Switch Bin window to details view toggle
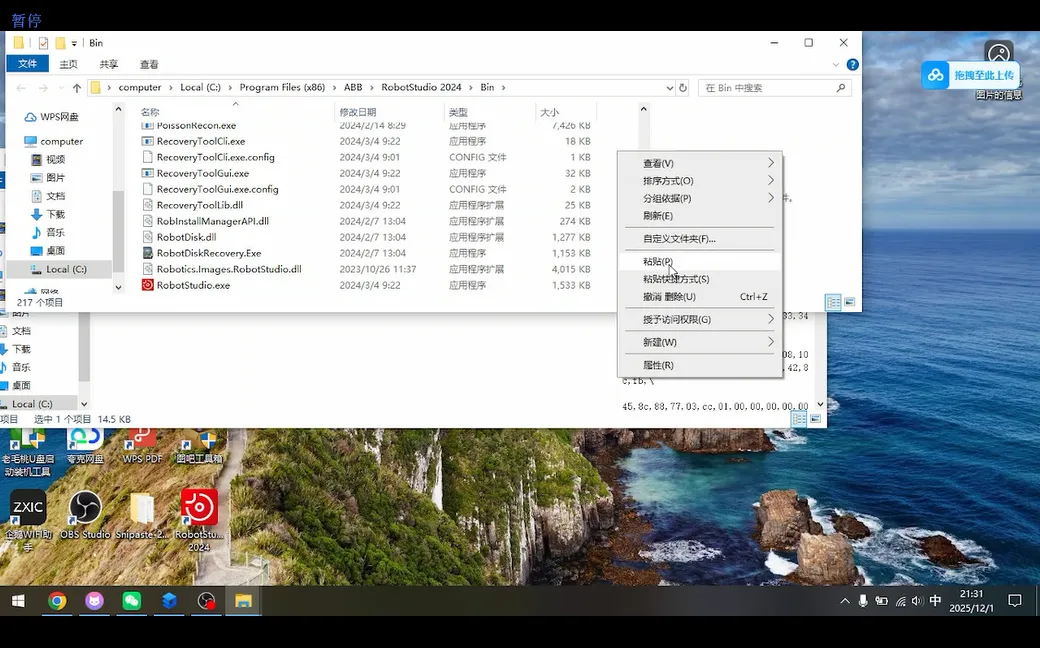Viewport: 1040px width, 648px height. [833, 302]
